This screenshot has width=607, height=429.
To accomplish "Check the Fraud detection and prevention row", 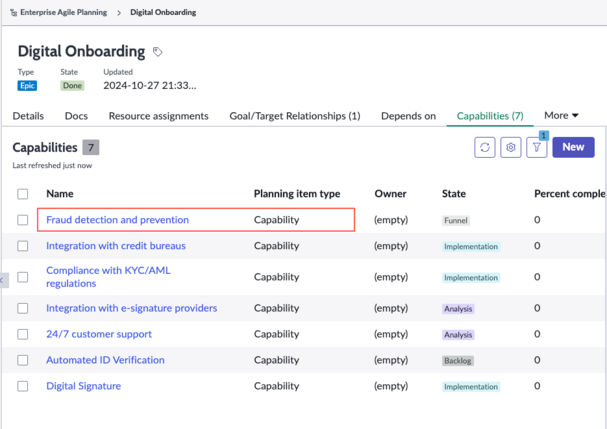I will click(x=23, y=220).
